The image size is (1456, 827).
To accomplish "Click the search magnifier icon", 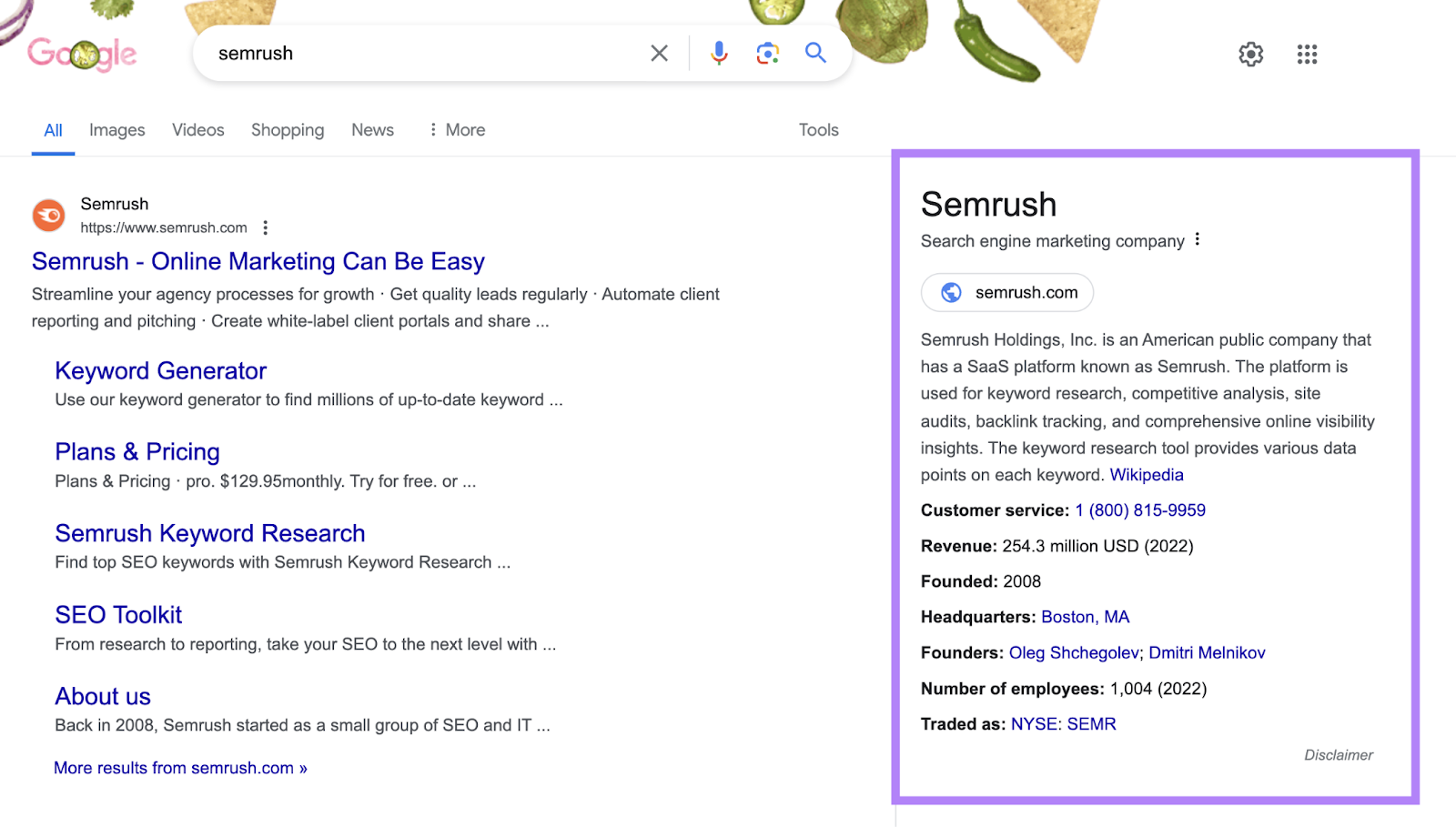I will coord(814,54).
